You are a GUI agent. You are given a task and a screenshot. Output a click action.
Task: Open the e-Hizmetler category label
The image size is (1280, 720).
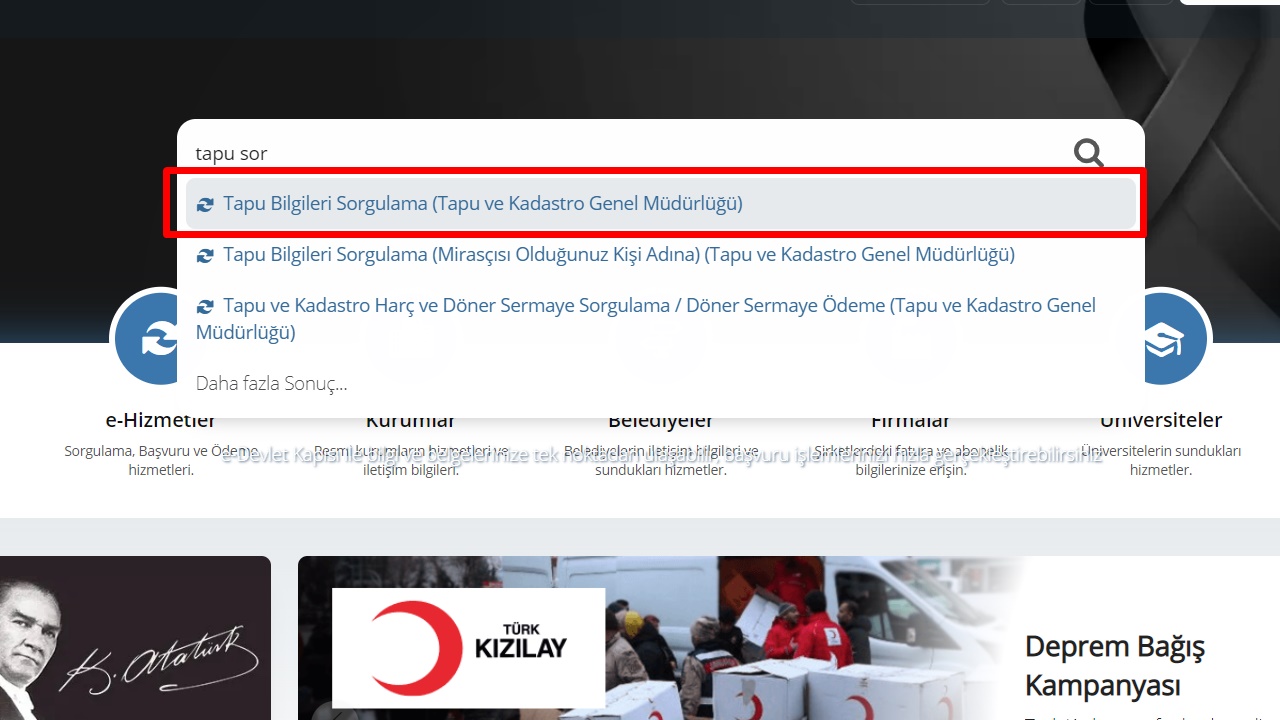coord(160,421)
